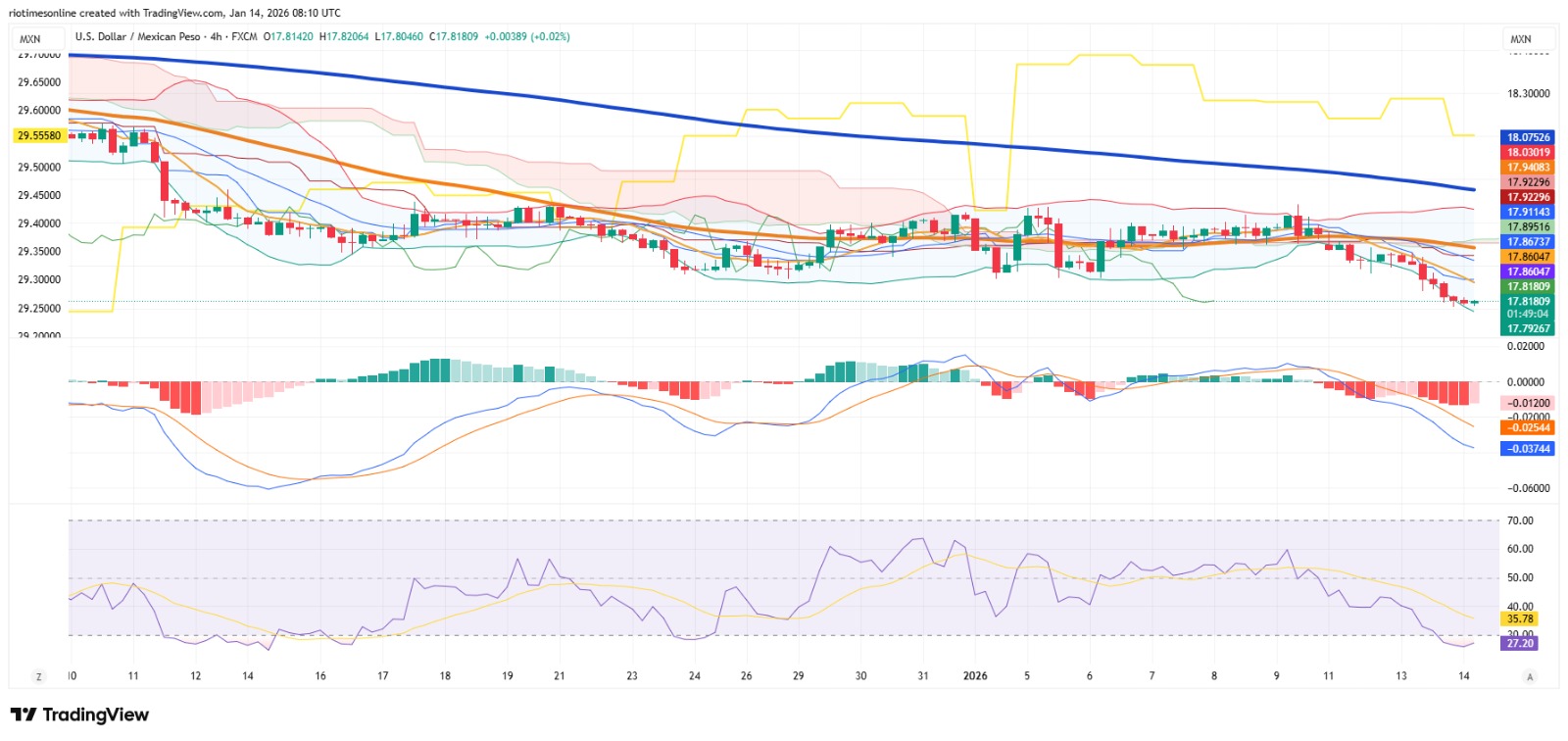1568x741 pixels.
Task: Click the yellow 29.55580 price label
Action: [39, 136]
